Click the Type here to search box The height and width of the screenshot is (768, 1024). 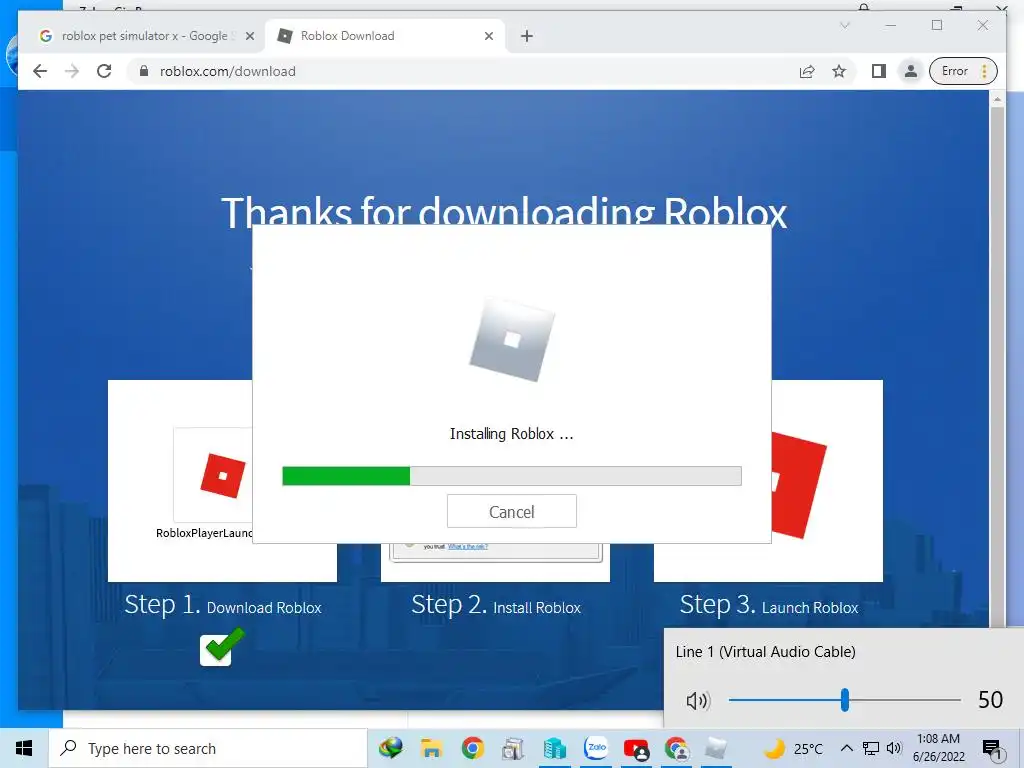click(208, 748)
